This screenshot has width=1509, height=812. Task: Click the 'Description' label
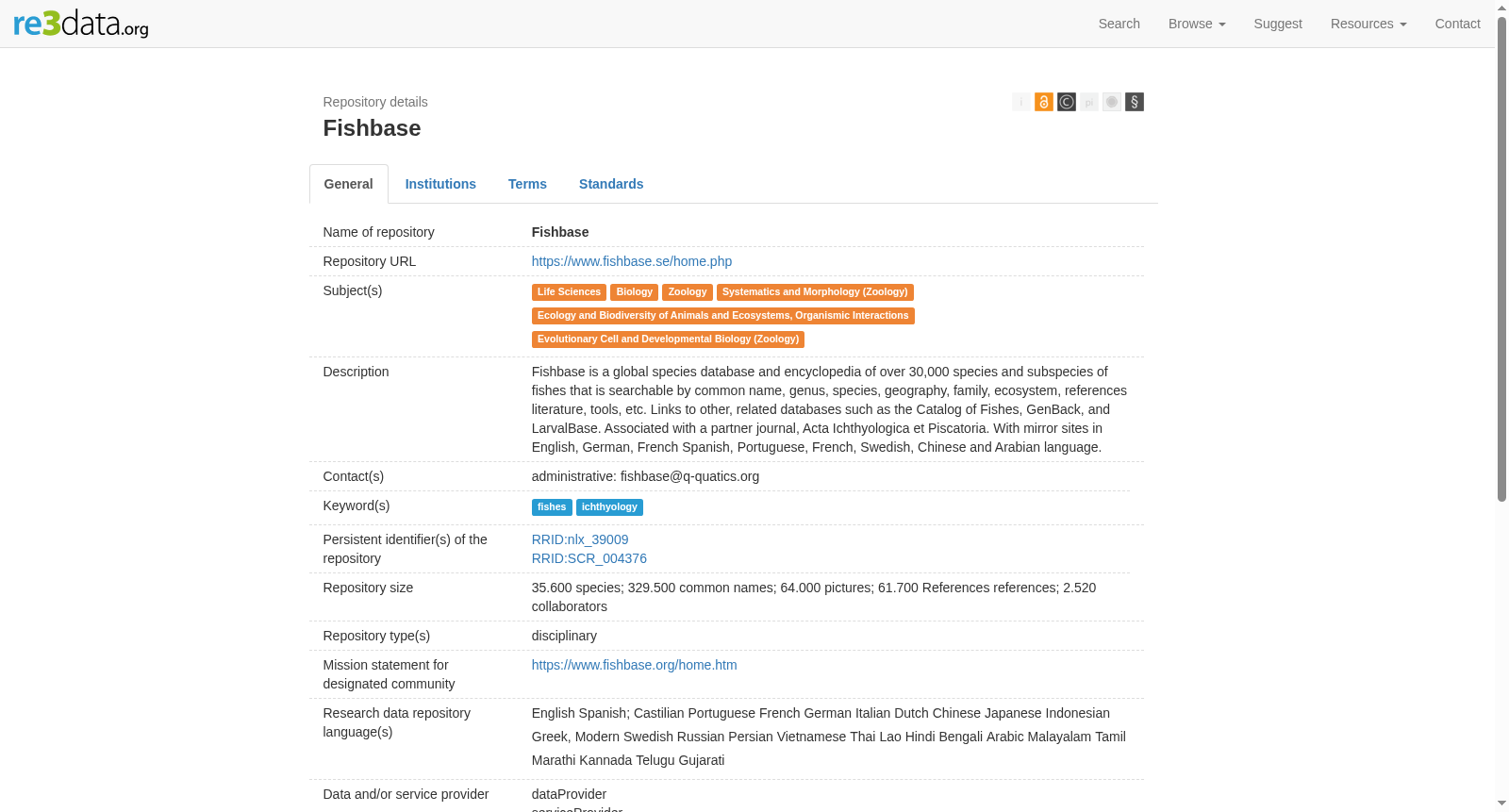(356, 372)
